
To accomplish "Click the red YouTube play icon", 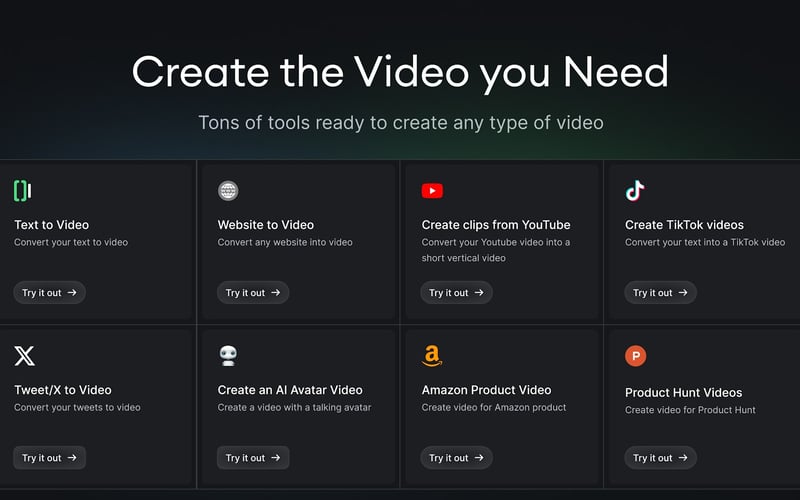I will 432,191.
